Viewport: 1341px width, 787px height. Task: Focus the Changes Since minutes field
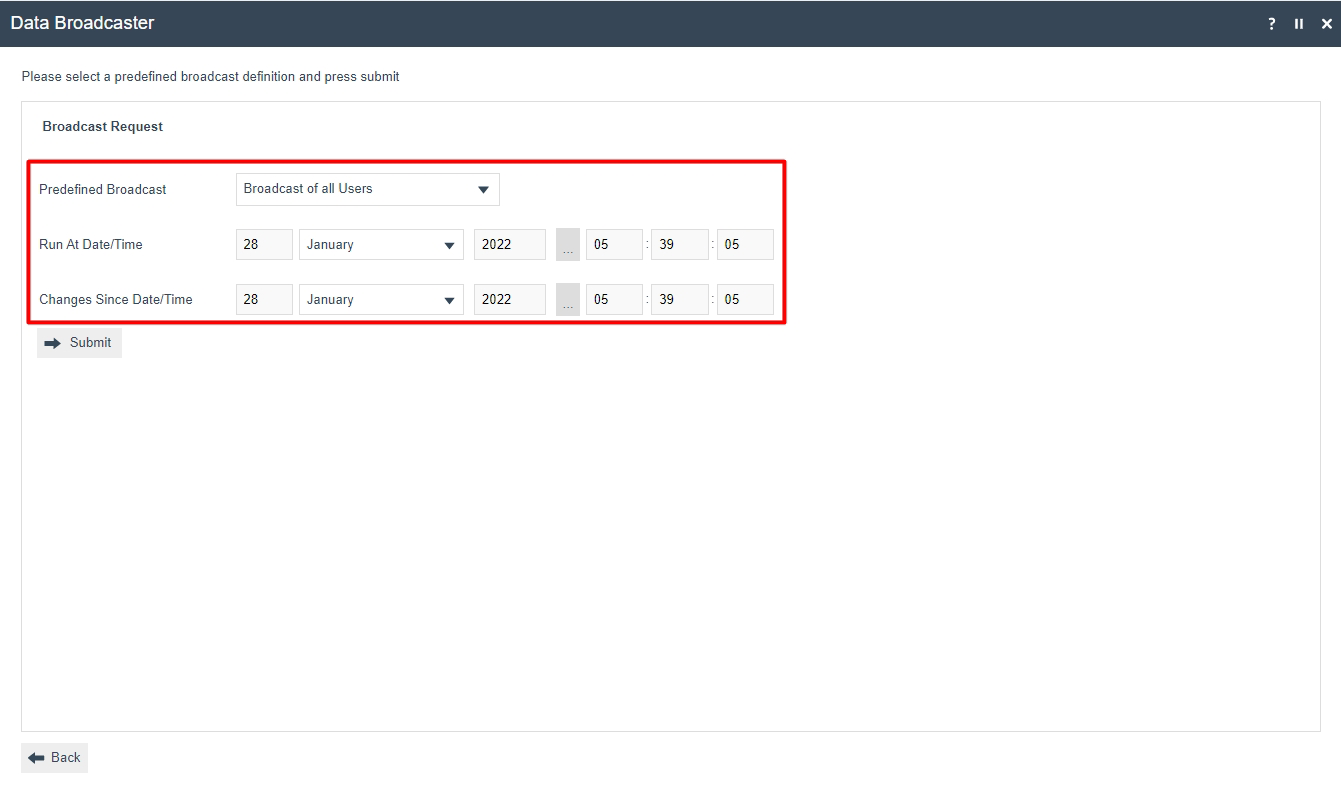point(679,300)
